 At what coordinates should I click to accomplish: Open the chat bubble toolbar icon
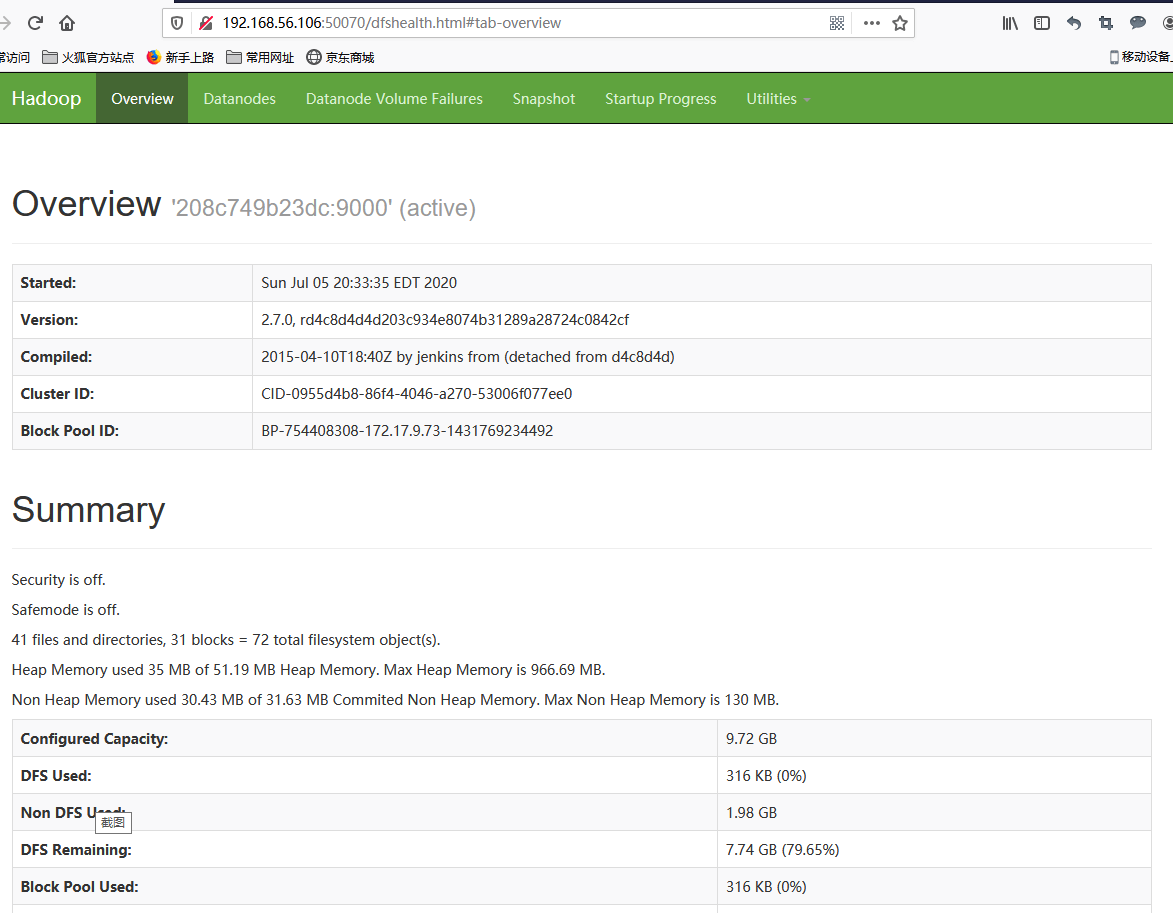[x=1138, y=22]
